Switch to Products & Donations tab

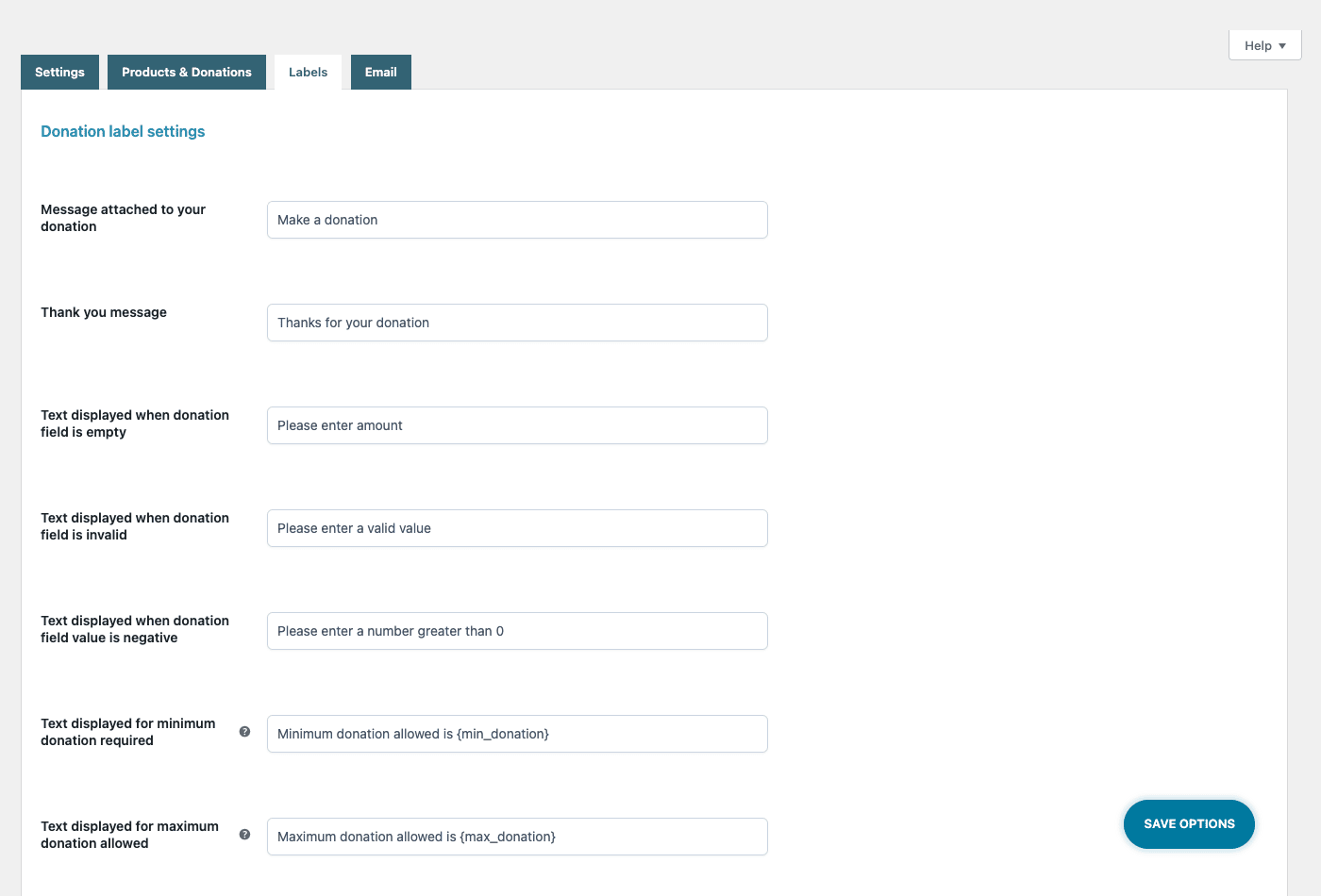click(187, 73)
